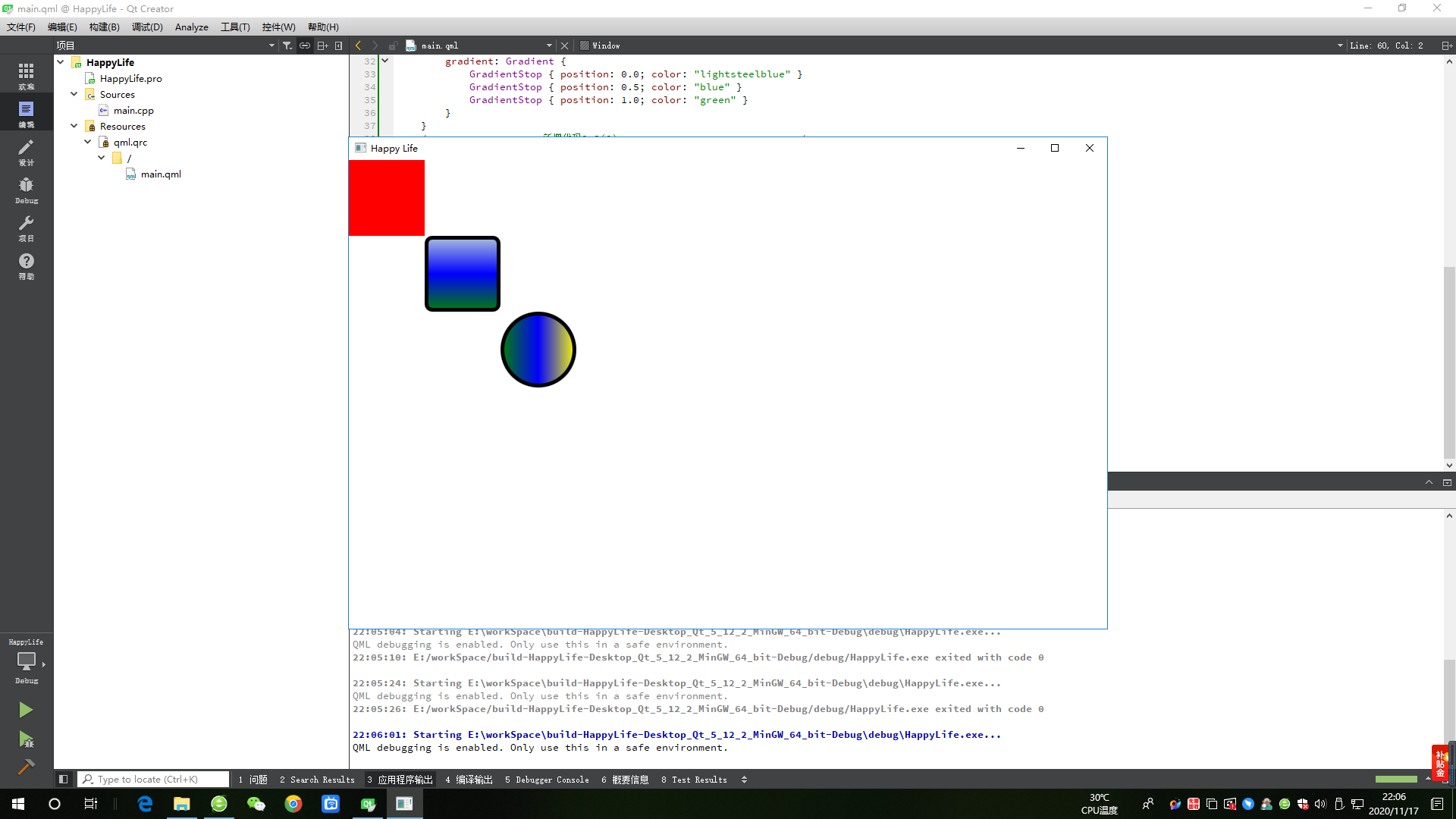Collapse the Sources folder in tree
The image size is (1456, 819).
(74, 94)
